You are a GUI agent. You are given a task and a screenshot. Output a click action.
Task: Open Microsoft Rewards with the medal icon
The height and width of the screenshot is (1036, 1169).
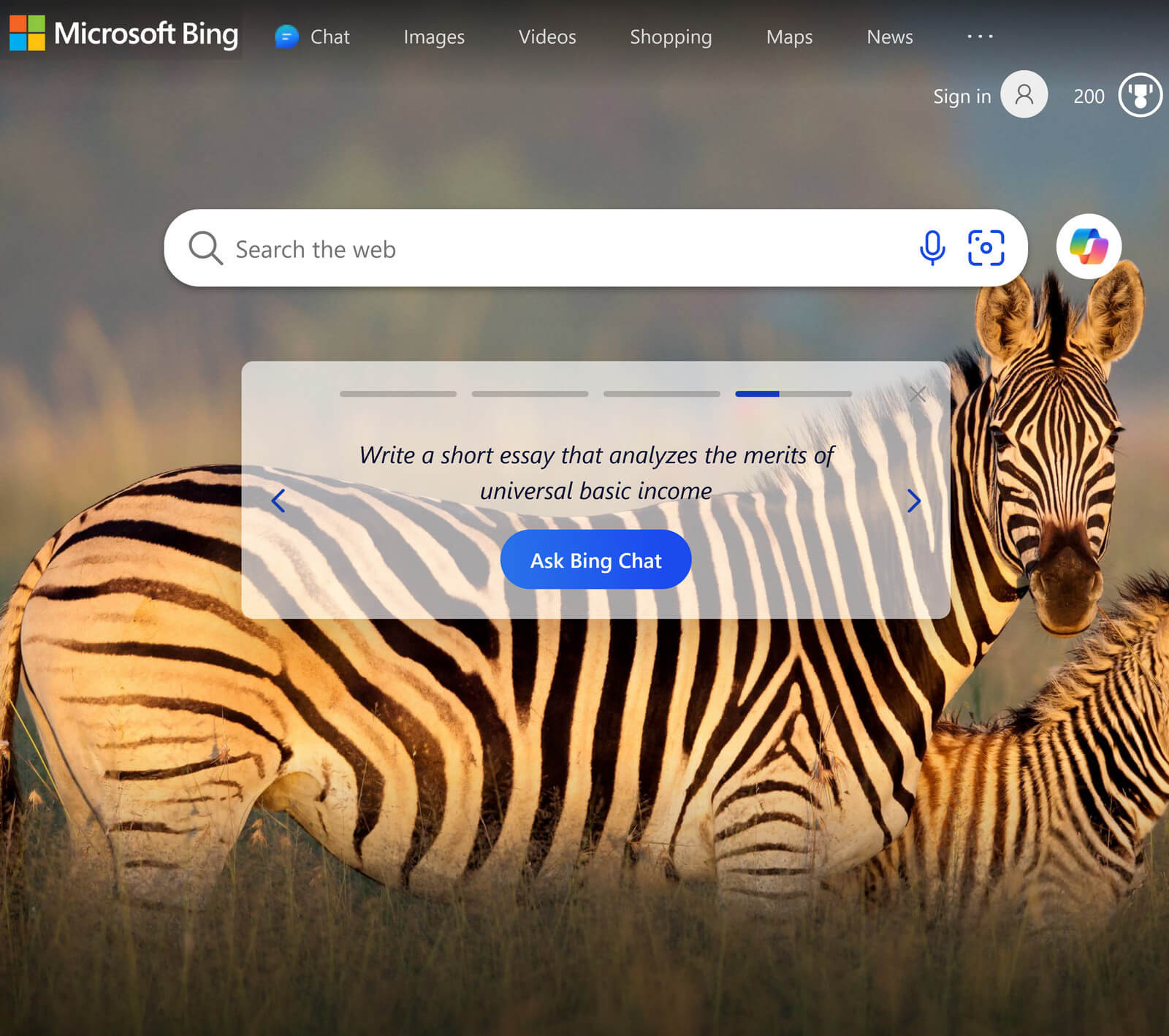(x=1139, y=95)
